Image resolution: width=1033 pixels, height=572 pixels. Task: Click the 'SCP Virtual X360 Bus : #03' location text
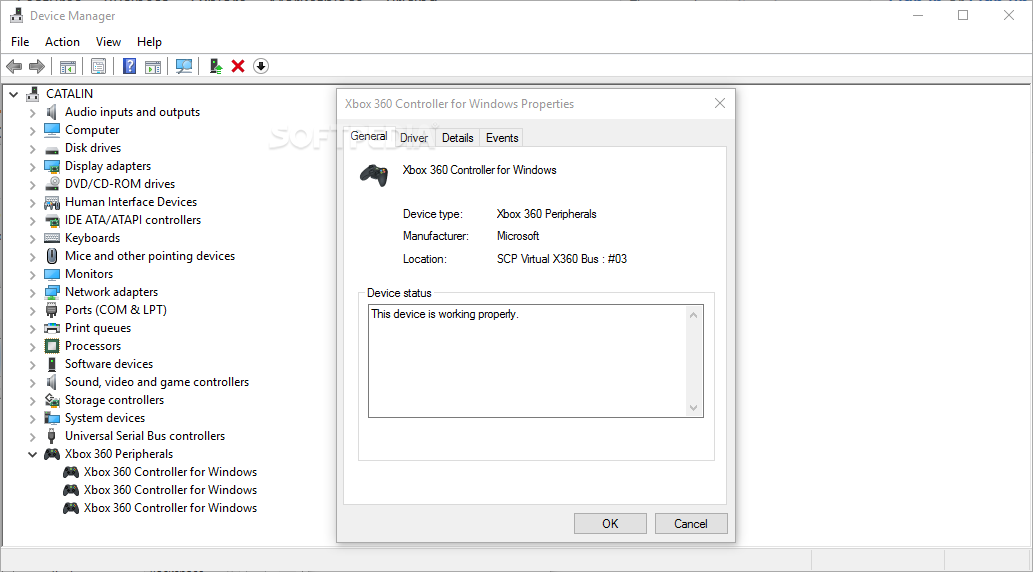tap(562, 259)
